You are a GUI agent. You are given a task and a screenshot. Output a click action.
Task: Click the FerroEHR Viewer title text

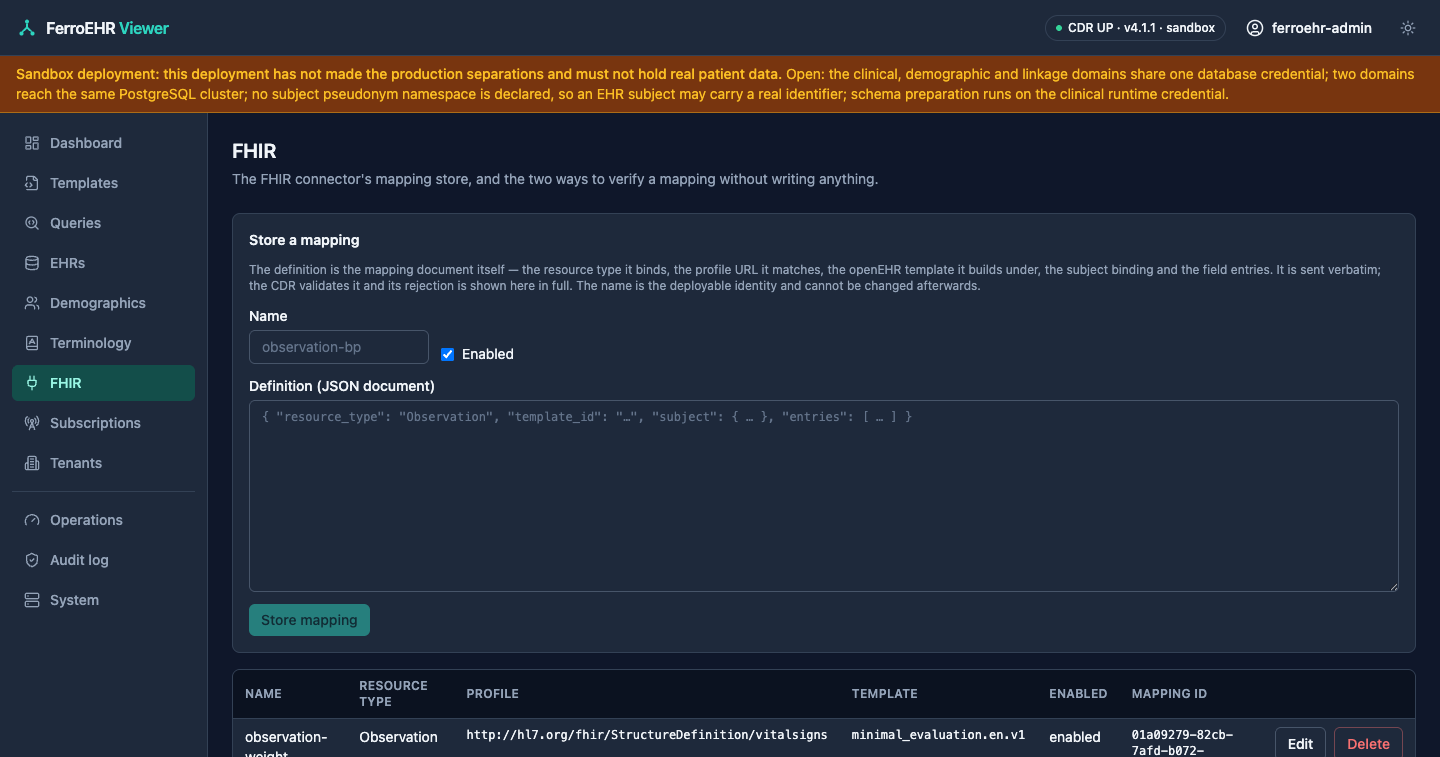pos(107,28)
